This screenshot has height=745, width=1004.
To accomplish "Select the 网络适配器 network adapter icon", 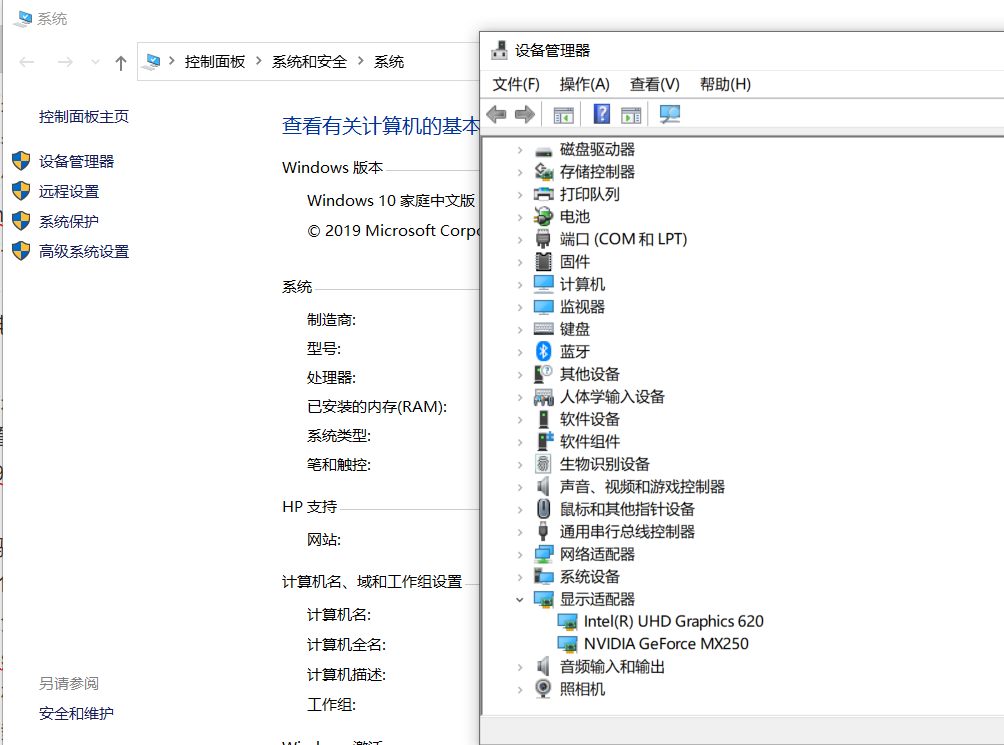I will click(x=544, y=554).
